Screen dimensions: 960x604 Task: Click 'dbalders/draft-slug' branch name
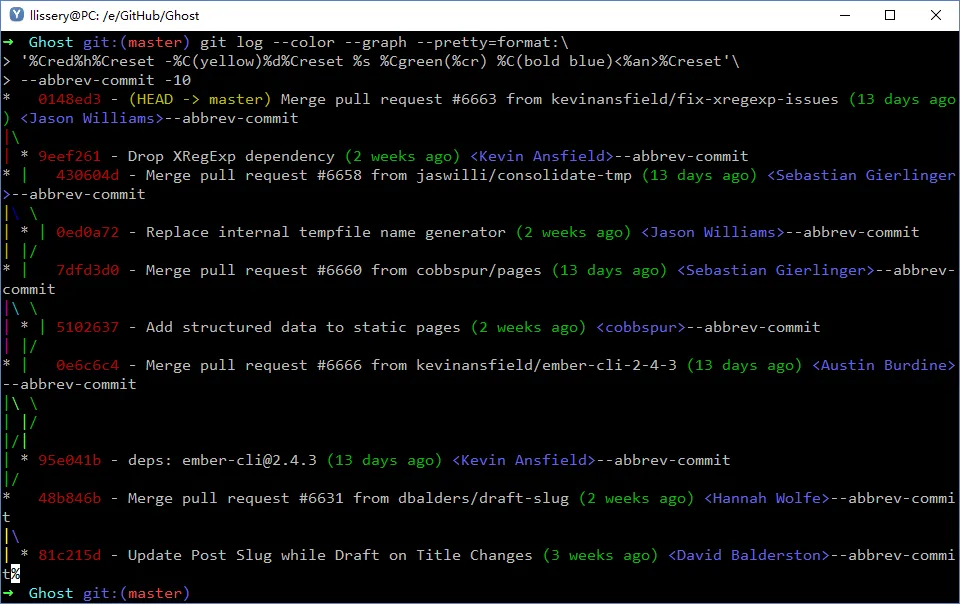[x=484, y=498]
